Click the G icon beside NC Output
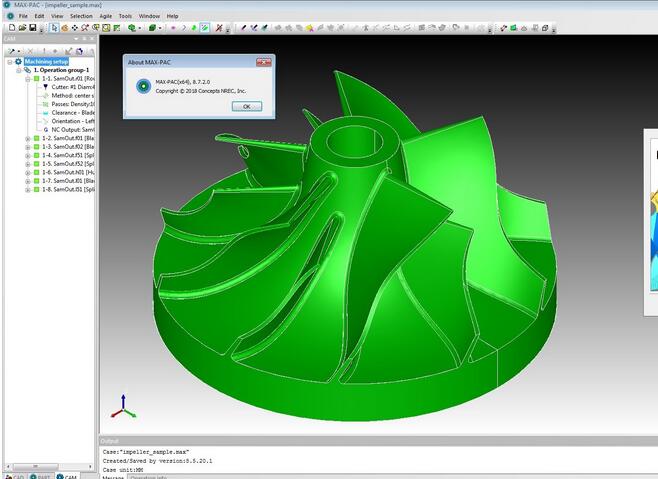Image resolution: width=658 pixels, height=479 pixels. 45,130
